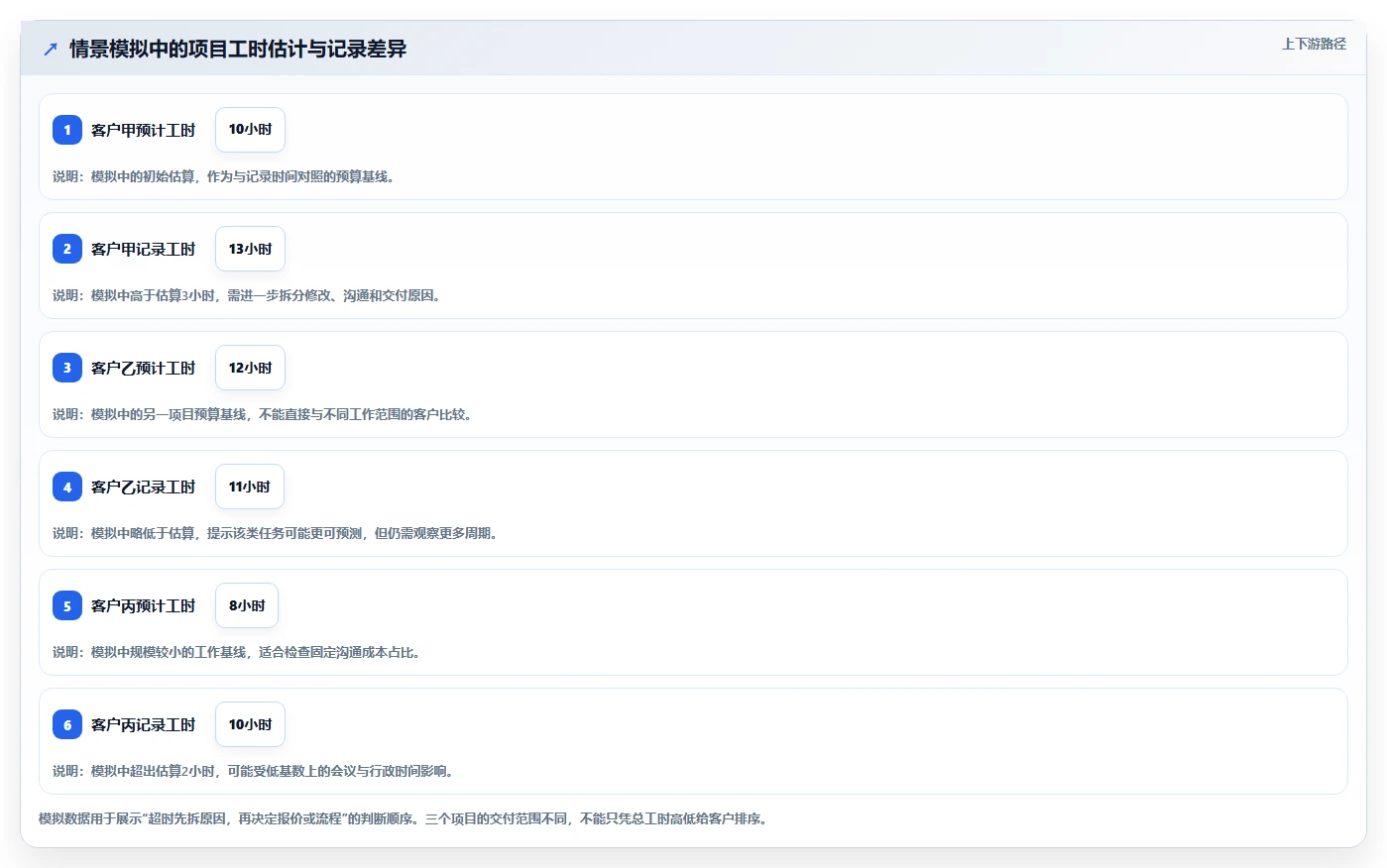Click the number 6 step badge

pyautogui.click(x=67, y=724)
